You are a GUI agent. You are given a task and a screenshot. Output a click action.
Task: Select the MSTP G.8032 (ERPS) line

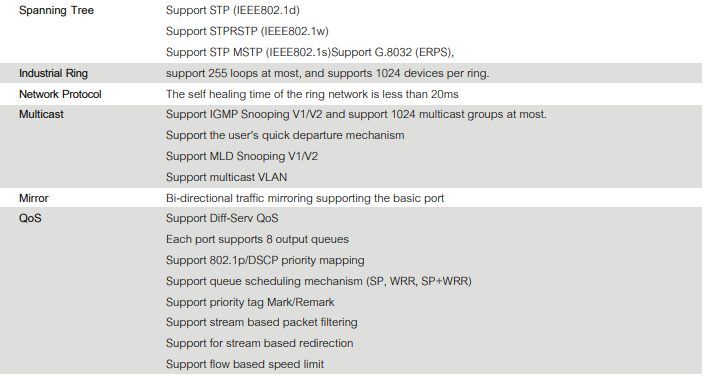[310, 52]
